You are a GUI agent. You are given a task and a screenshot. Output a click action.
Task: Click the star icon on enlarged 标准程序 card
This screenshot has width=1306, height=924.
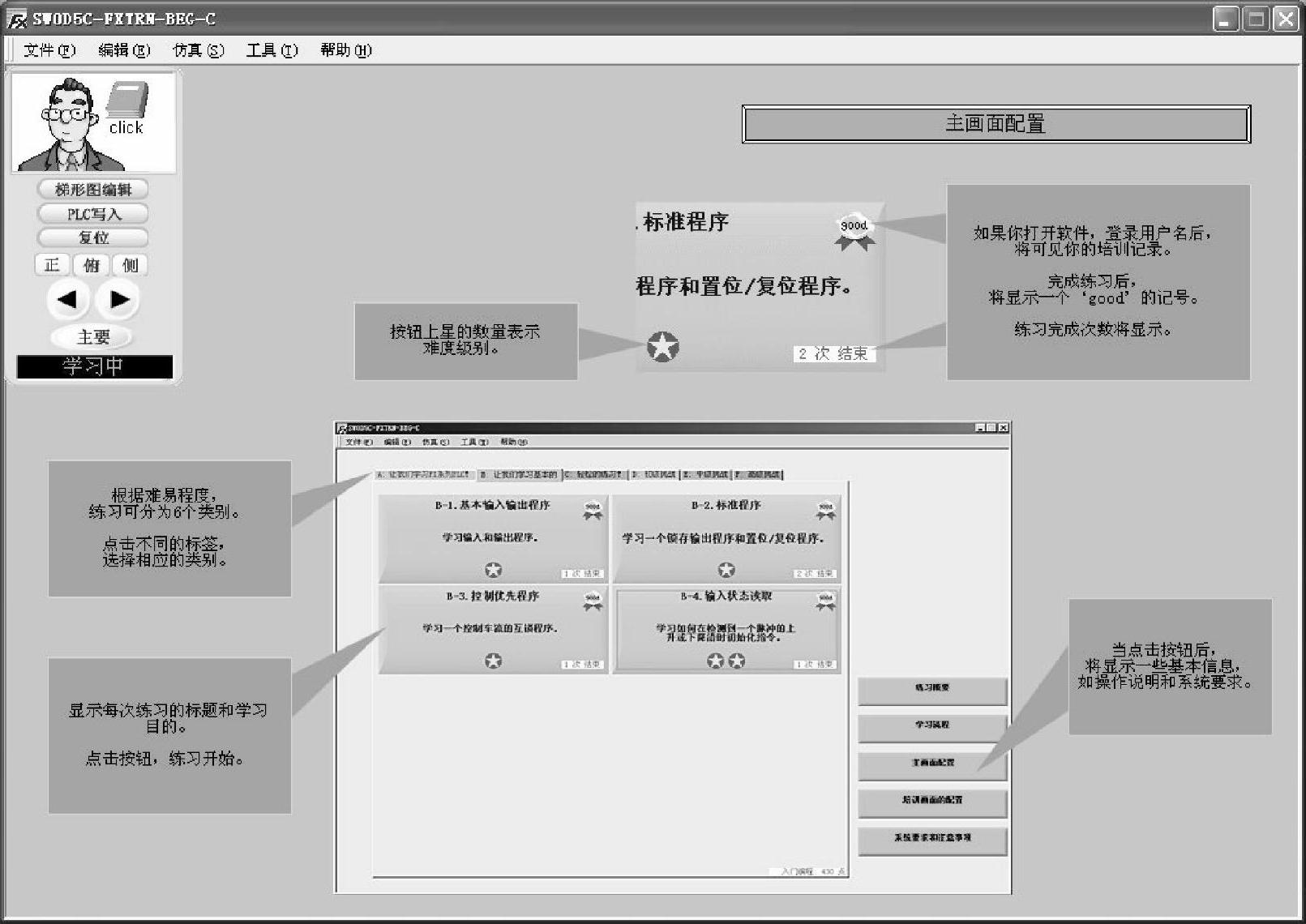tap(663, 347)
